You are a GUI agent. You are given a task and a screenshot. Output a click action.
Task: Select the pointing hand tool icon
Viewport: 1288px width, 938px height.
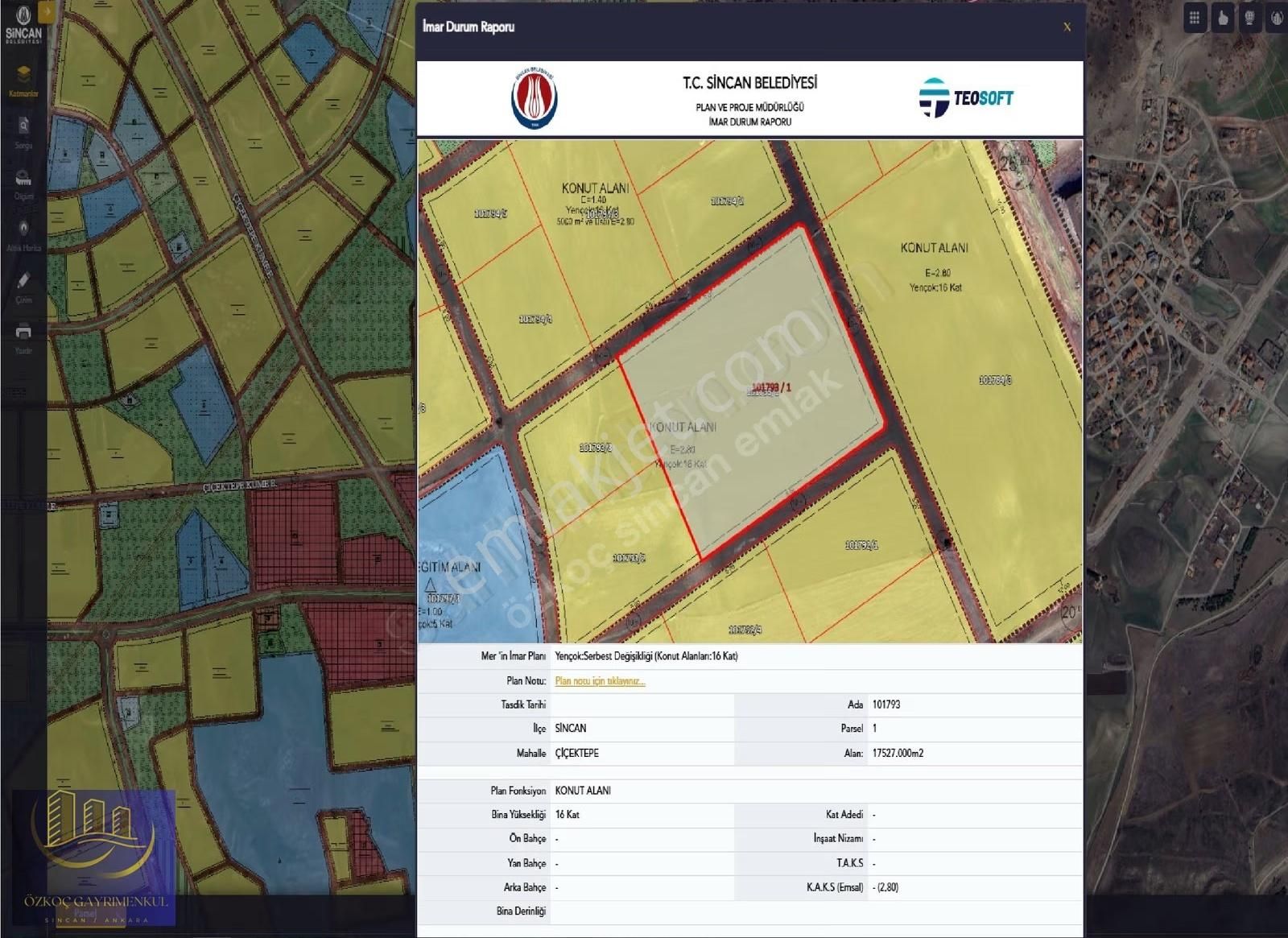[x=1223, y=18]
